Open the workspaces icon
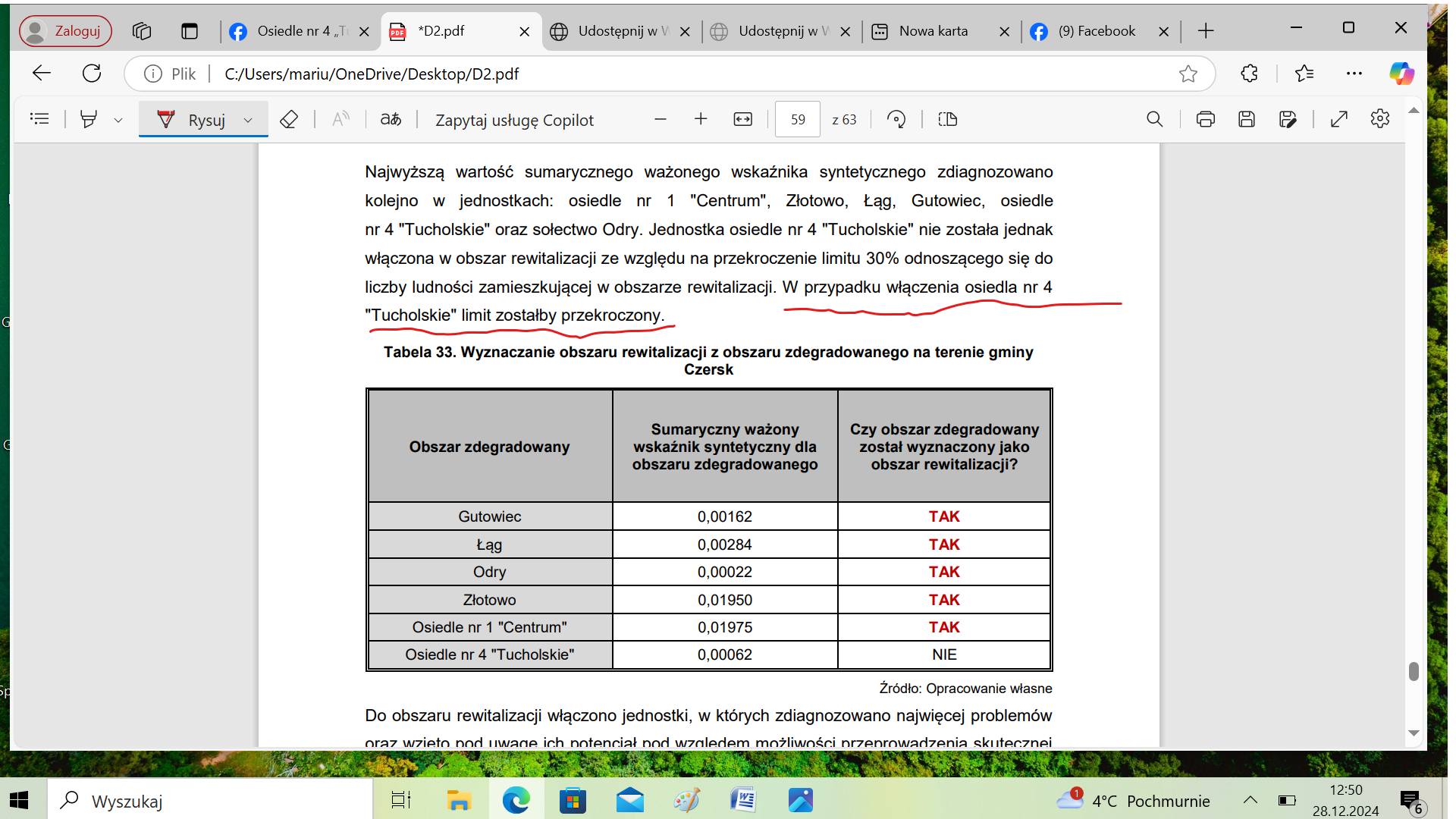Image resolution: width=1456 pixels, height=819 pixels. click(142, 31)
